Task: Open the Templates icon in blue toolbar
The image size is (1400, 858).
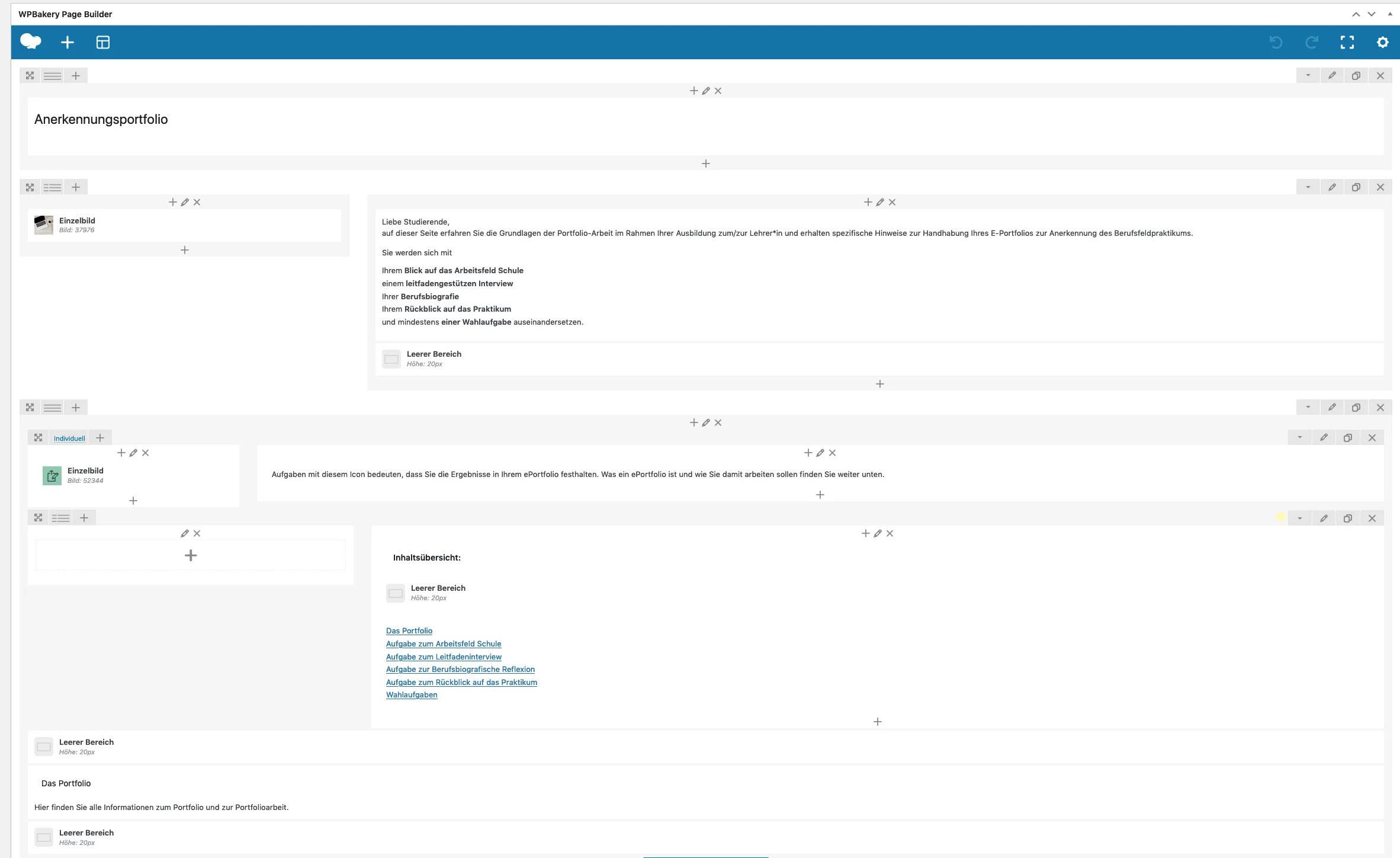Action: (x=103, y=42)
